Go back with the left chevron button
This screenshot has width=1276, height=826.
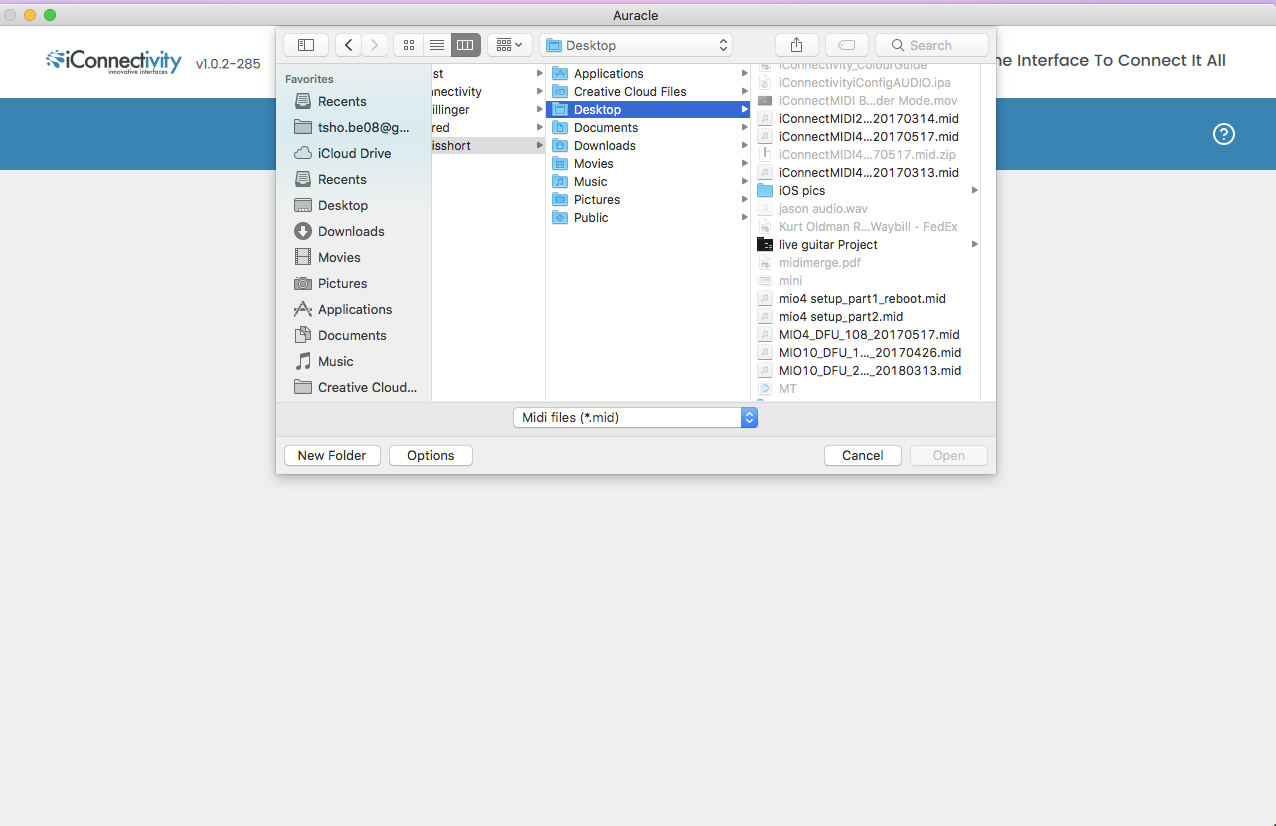point(348,45)
